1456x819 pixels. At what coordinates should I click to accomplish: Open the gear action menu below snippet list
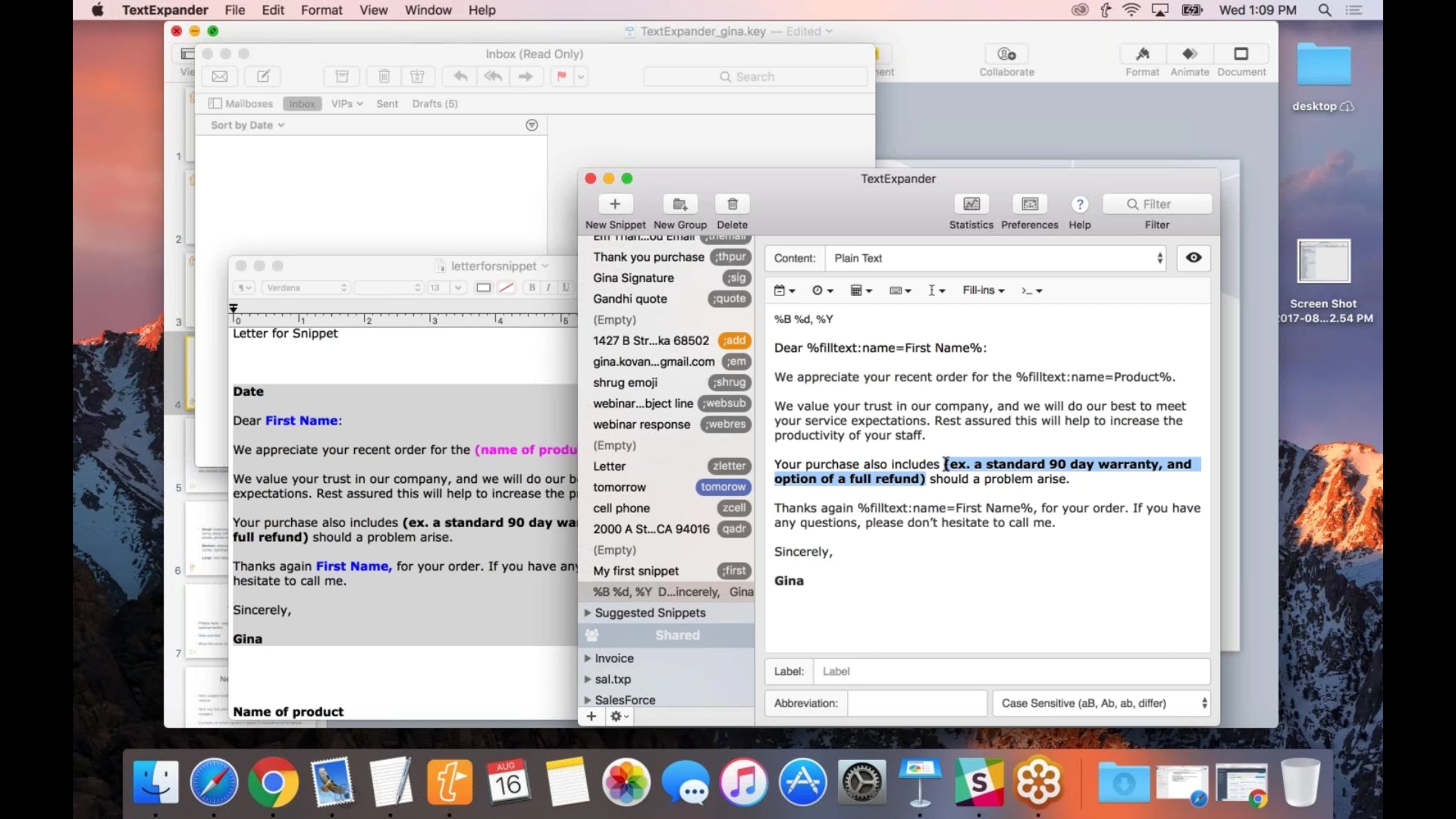[619, 716]
